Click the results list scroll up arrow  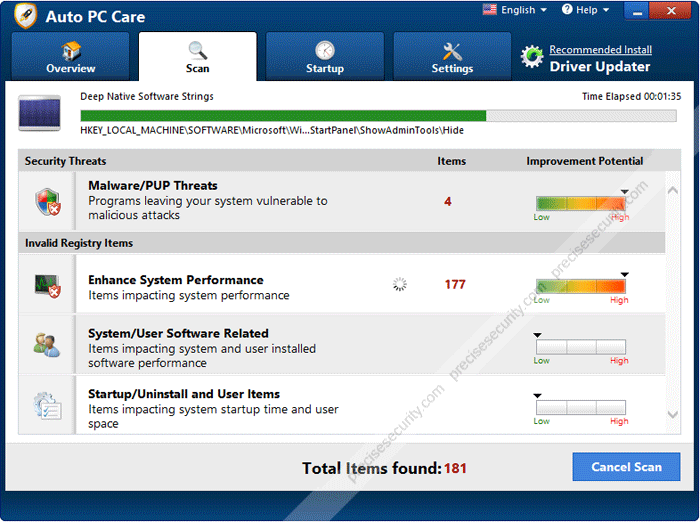673,191
